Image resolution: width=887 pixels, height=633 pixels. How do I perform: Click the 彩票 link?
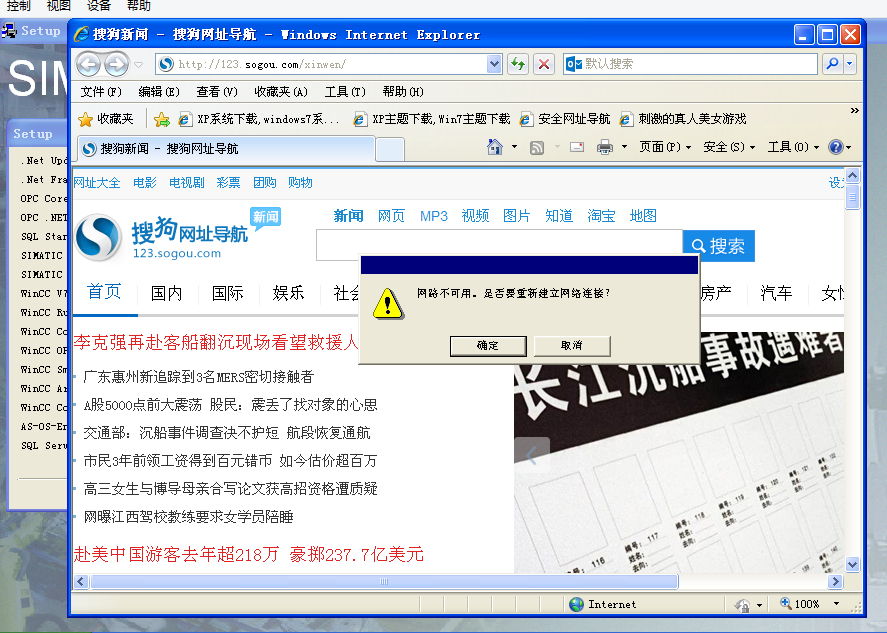[x=228, y=183]
